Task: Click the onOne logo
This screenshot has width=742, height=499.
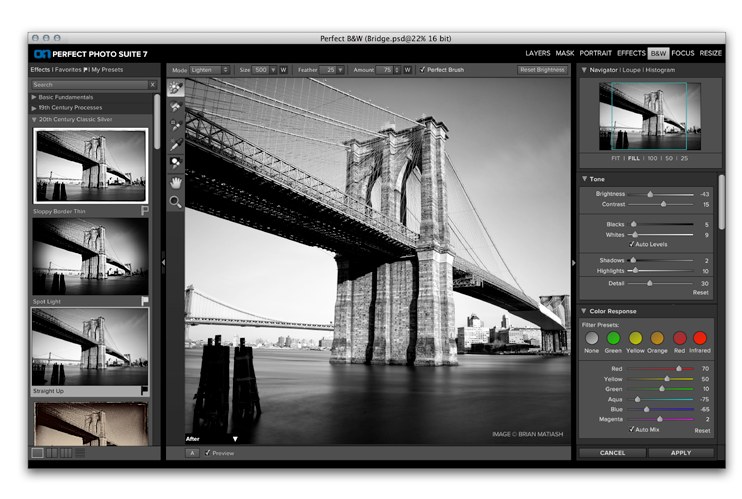Action: click(42, 54)
